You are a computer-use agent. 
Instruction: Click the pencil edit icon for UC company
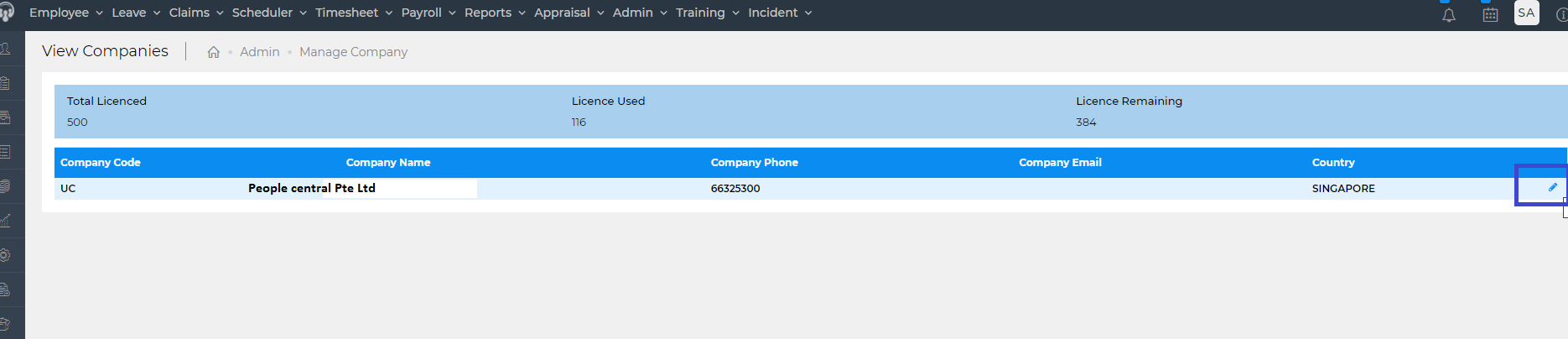1552,187
